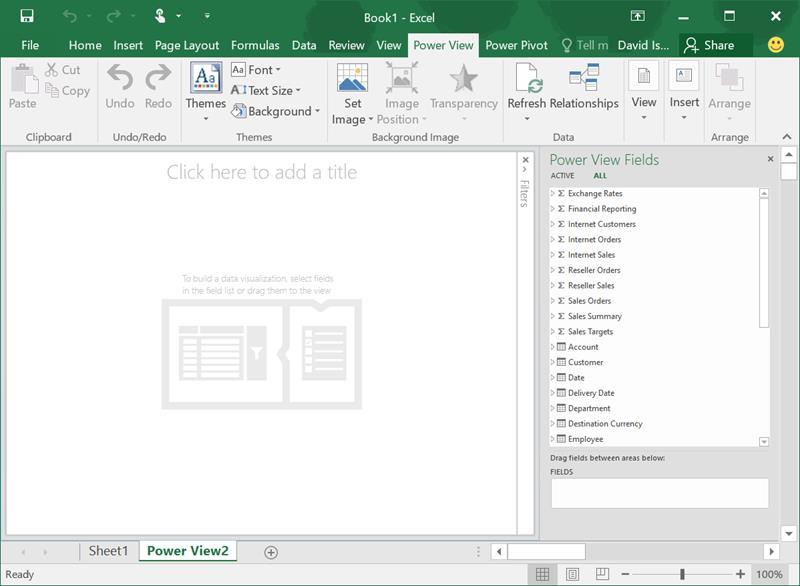Click the Copy button

68,91
